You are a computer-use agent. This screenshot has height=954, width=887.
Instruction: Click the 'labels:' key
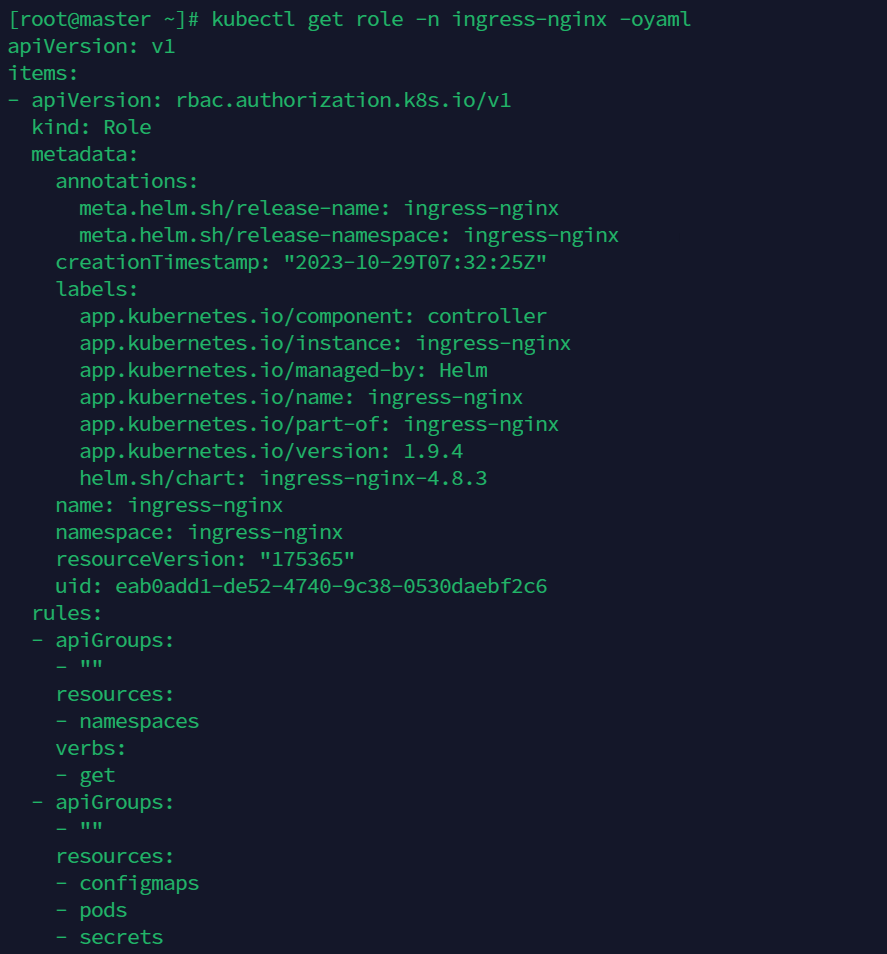click(x=96, y=289)
